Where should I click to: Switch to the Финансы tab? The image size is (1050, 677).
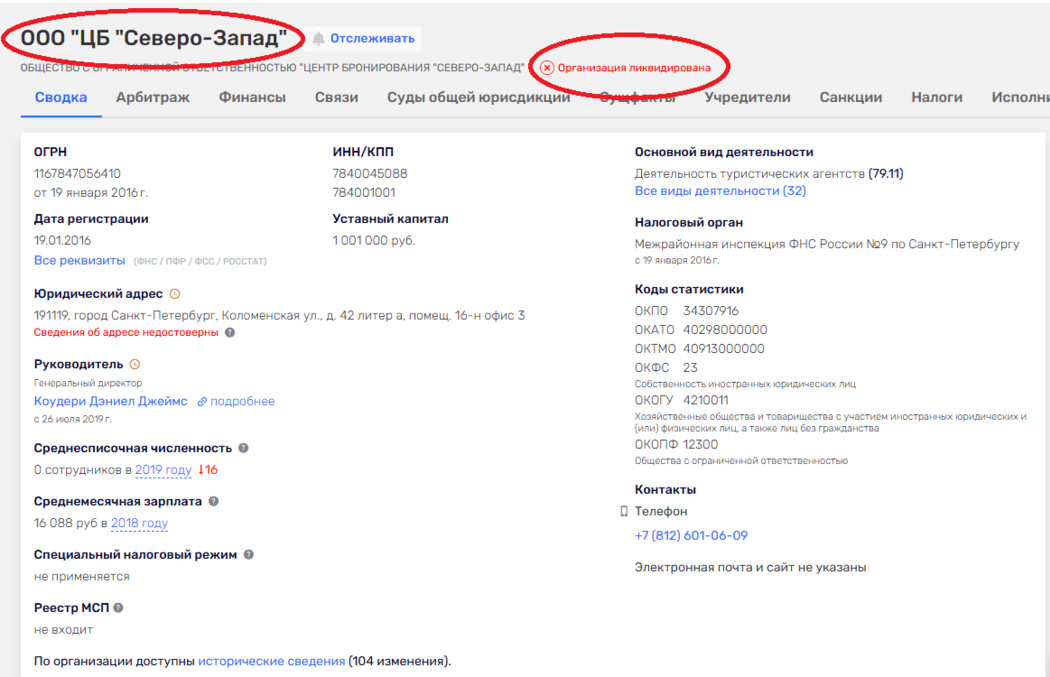click(252, 97)
